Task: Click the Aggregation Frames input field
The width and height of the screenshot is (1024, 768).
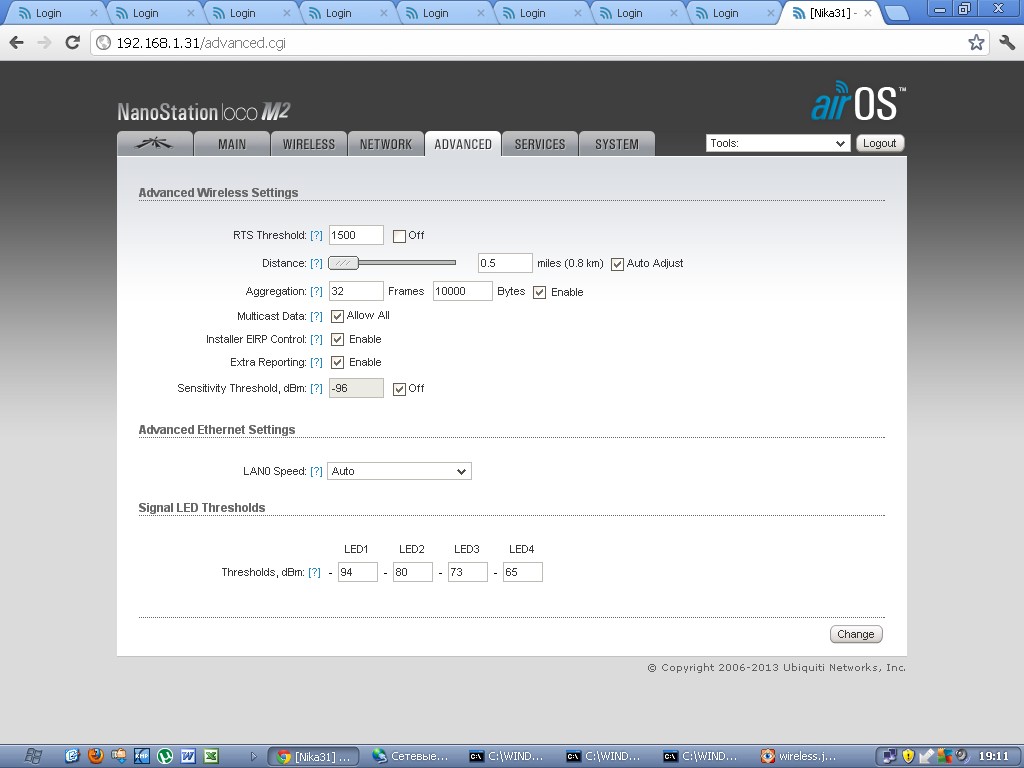Action: click(x=356, y=291)
